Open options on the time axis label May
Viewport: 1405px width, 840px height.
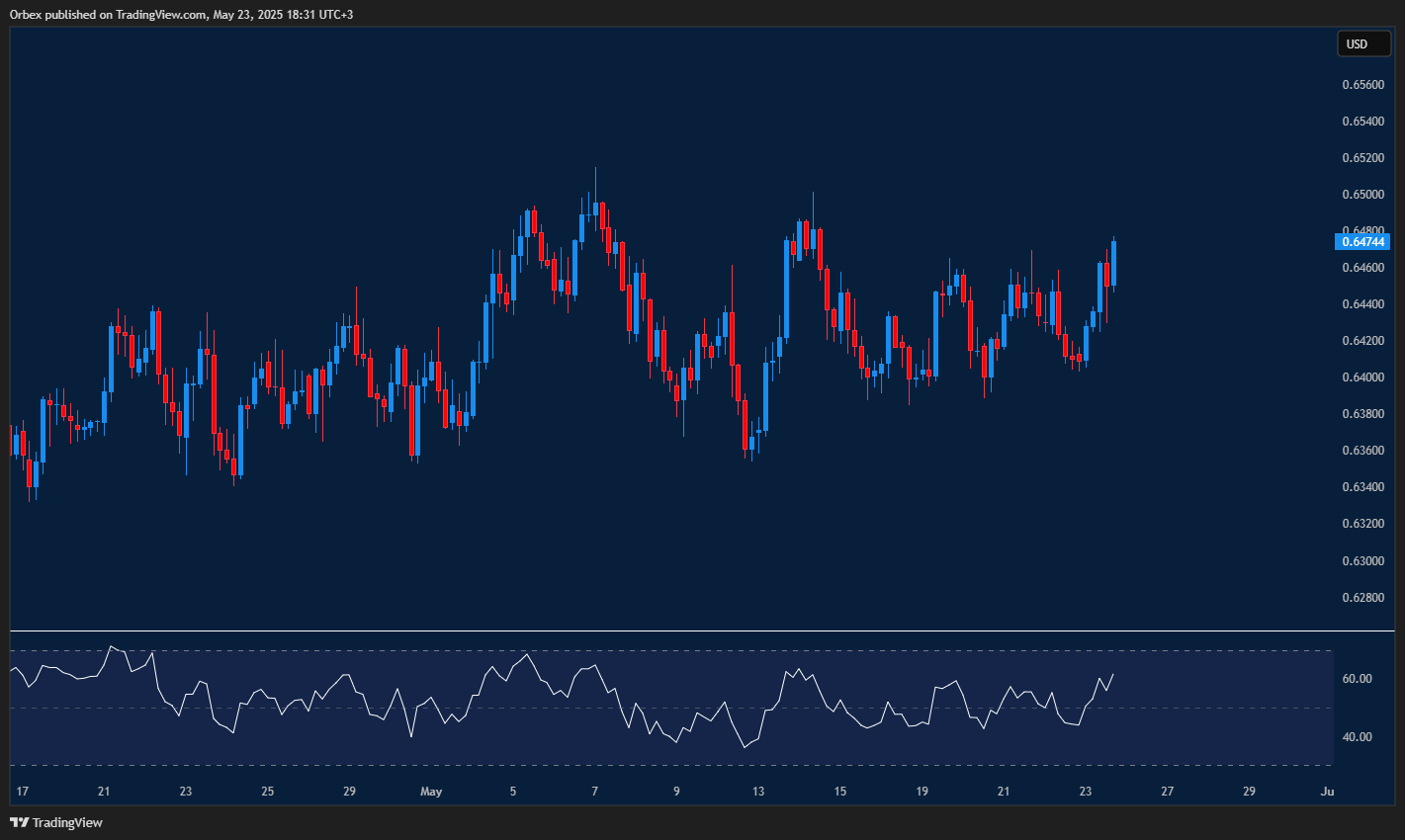pos(431,792)
